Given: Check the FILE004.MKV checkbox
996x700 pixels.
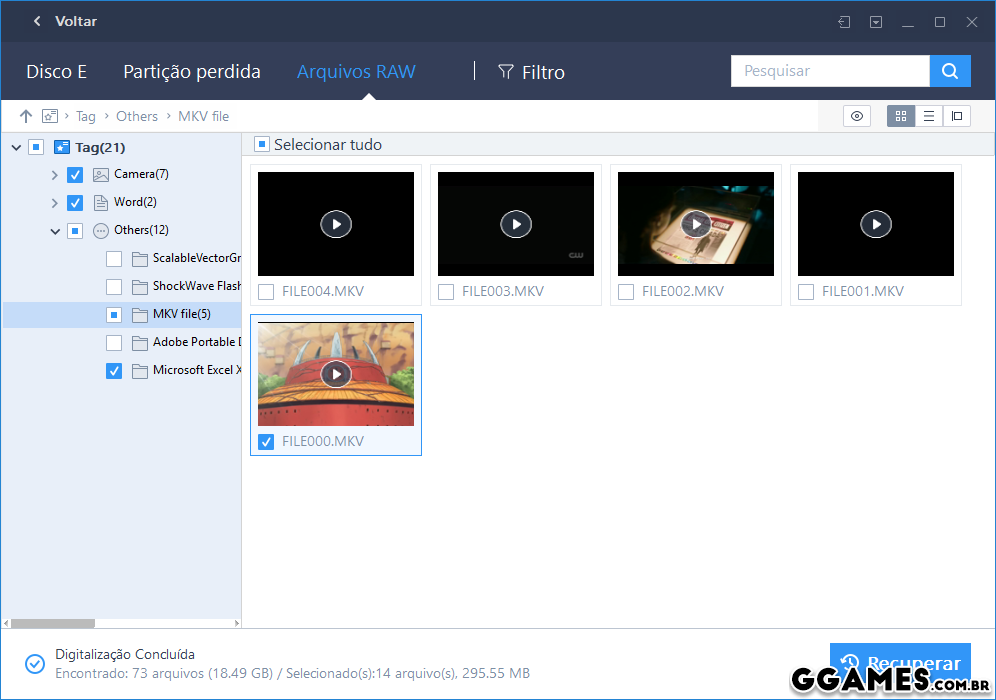Looking at the screenshot, I should tap(266, 292).
